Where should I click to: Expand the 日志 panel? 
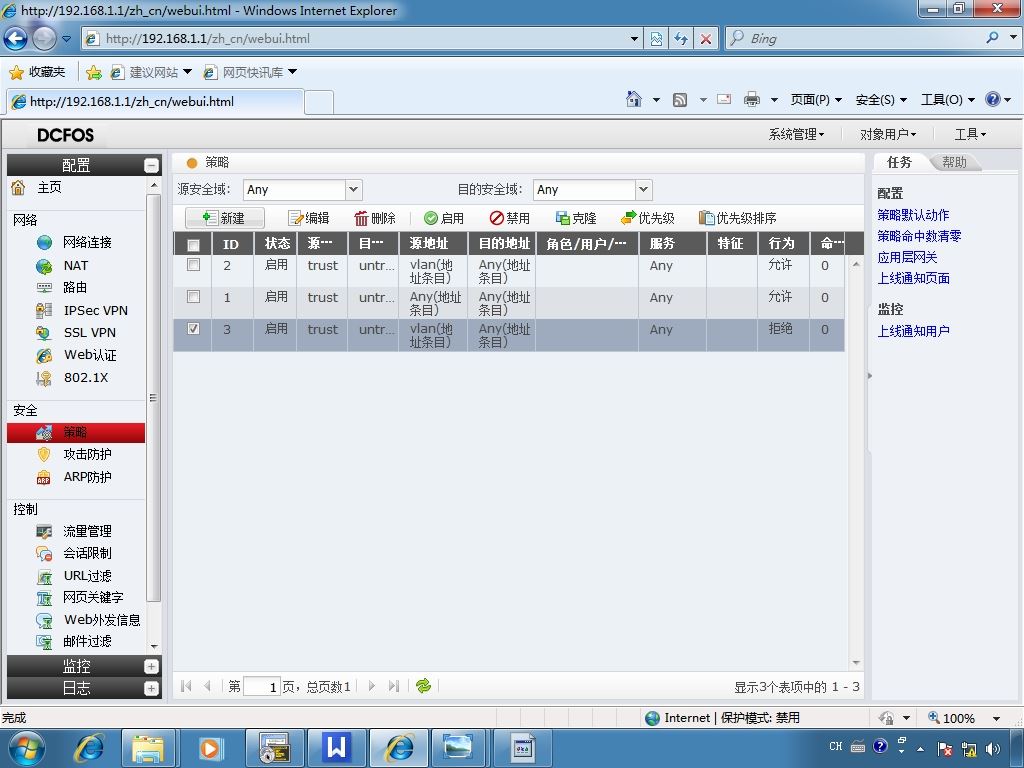point(152,688)
